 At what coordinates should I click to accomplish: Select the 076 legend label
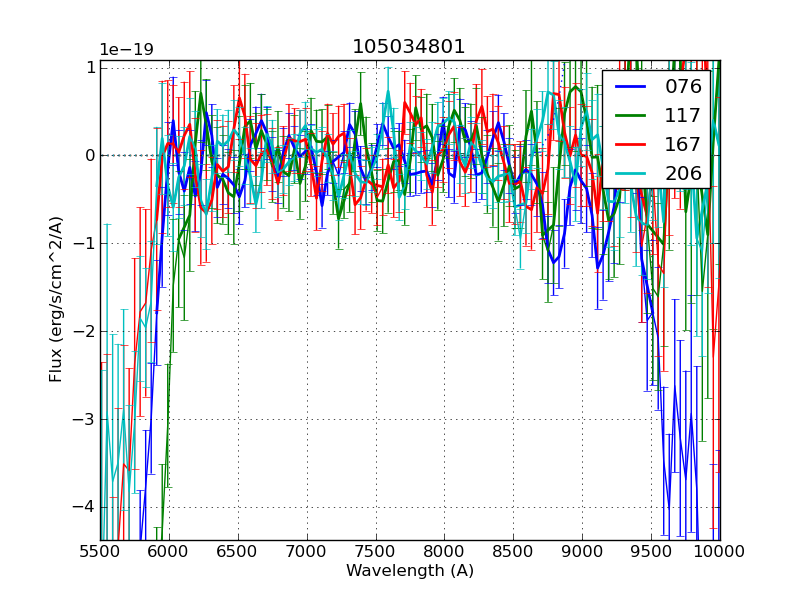[x=682, y=86]
